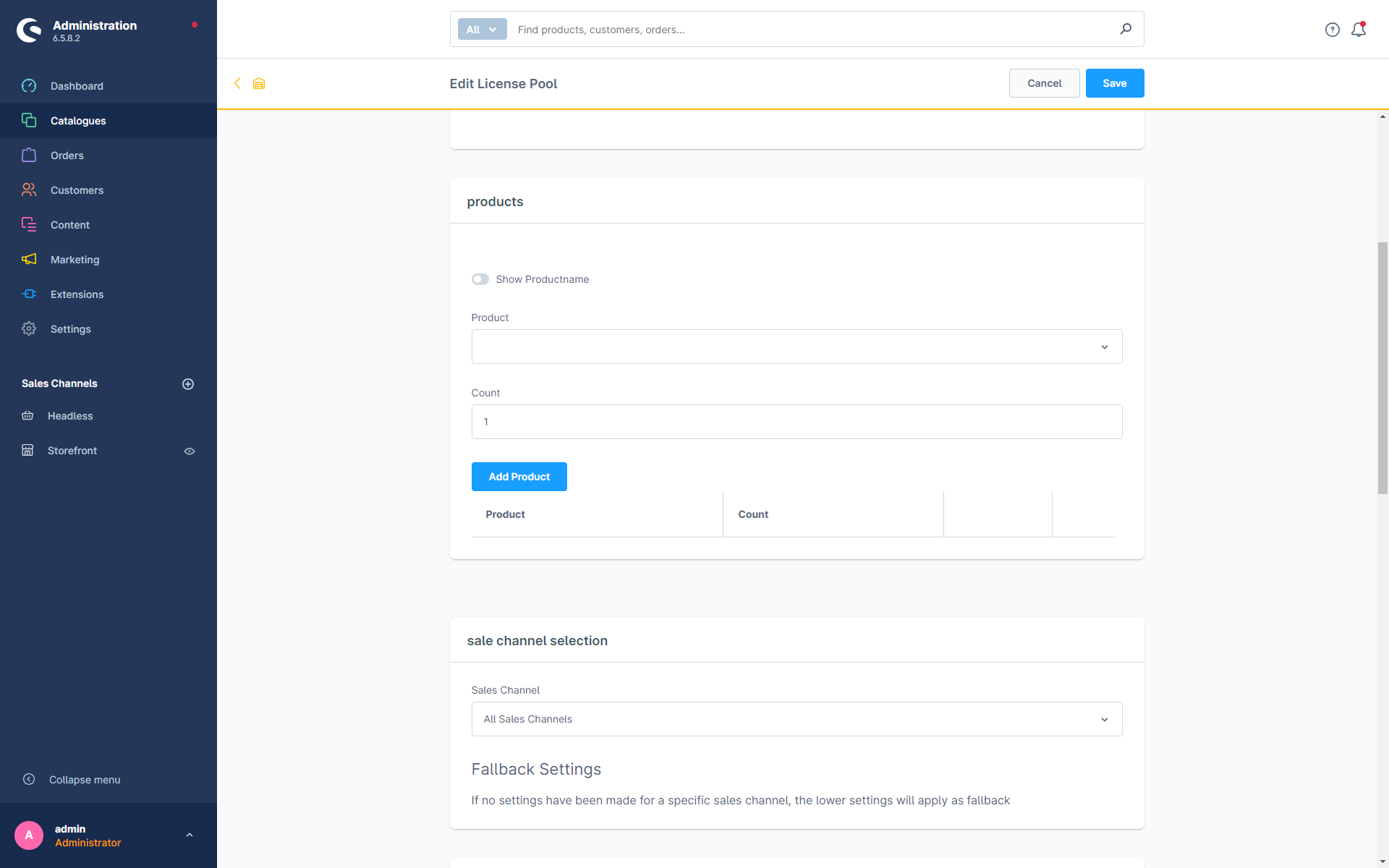Open the Catalogues menu item
Viewport: 1389px width, 868px height.
109,121
